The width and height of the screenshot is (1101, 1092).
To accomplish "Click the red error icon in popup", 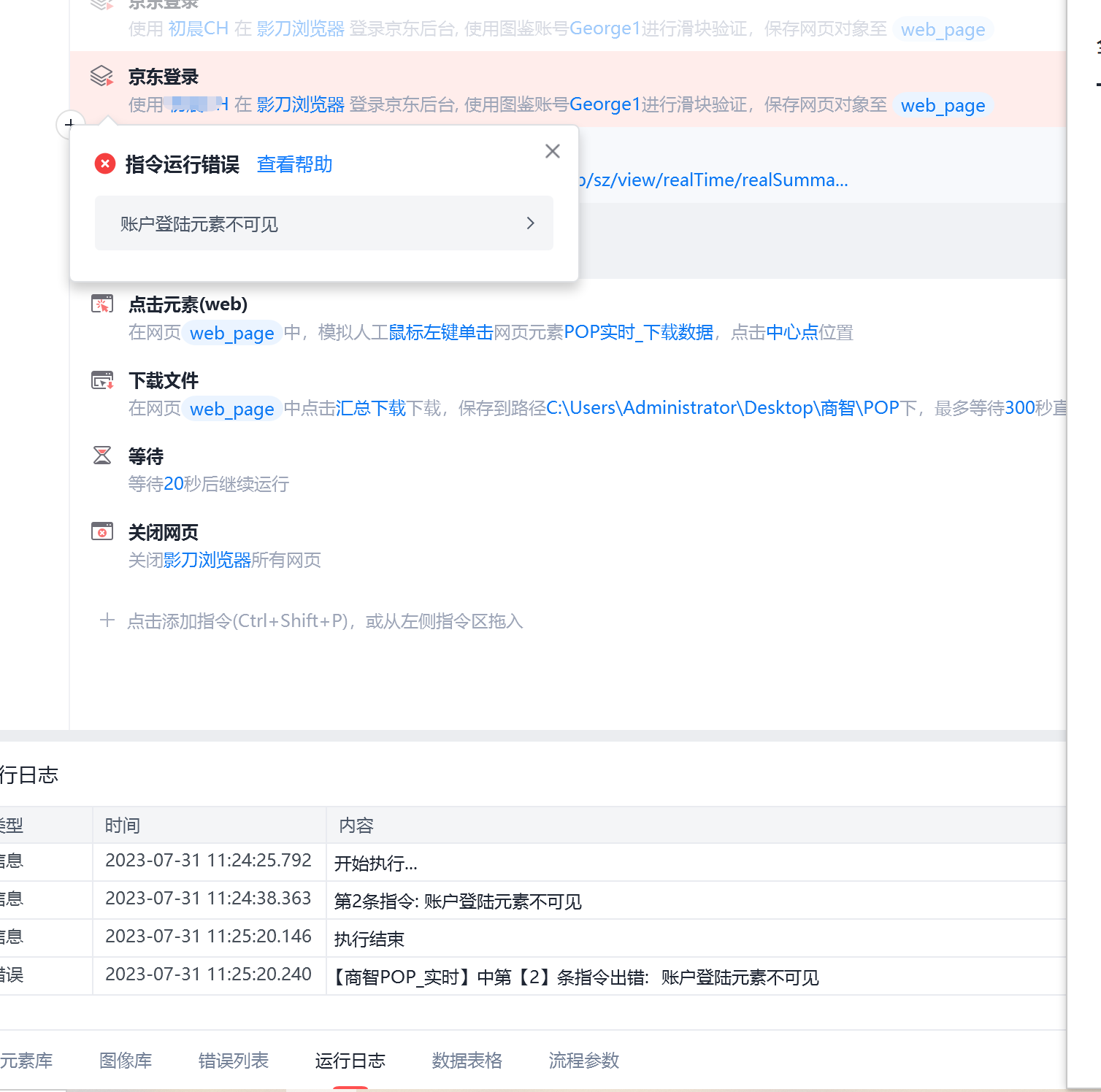I will point(105,164).
